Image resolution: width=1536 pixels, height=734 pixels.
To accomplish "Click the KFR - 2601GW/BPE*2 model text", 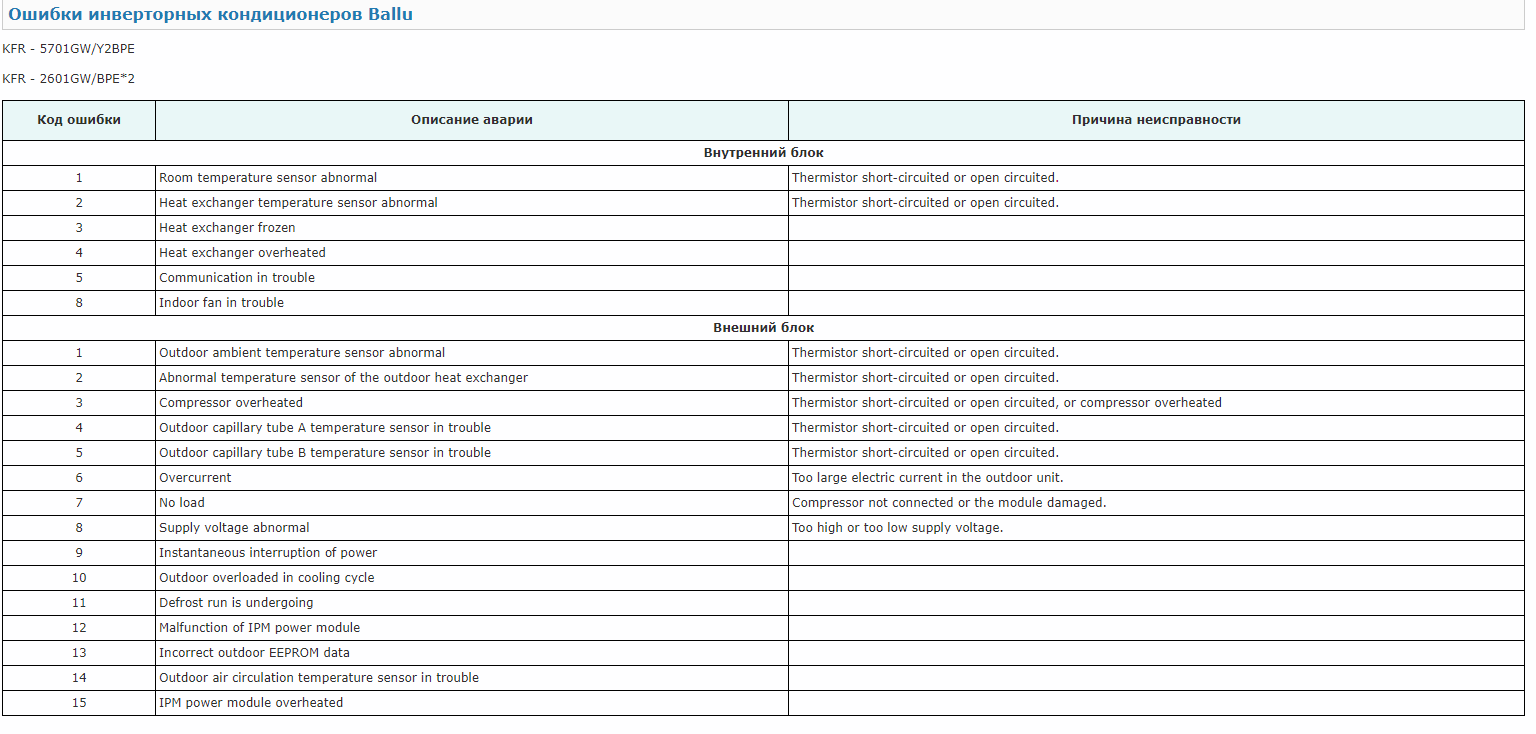I will click(69, 79).
